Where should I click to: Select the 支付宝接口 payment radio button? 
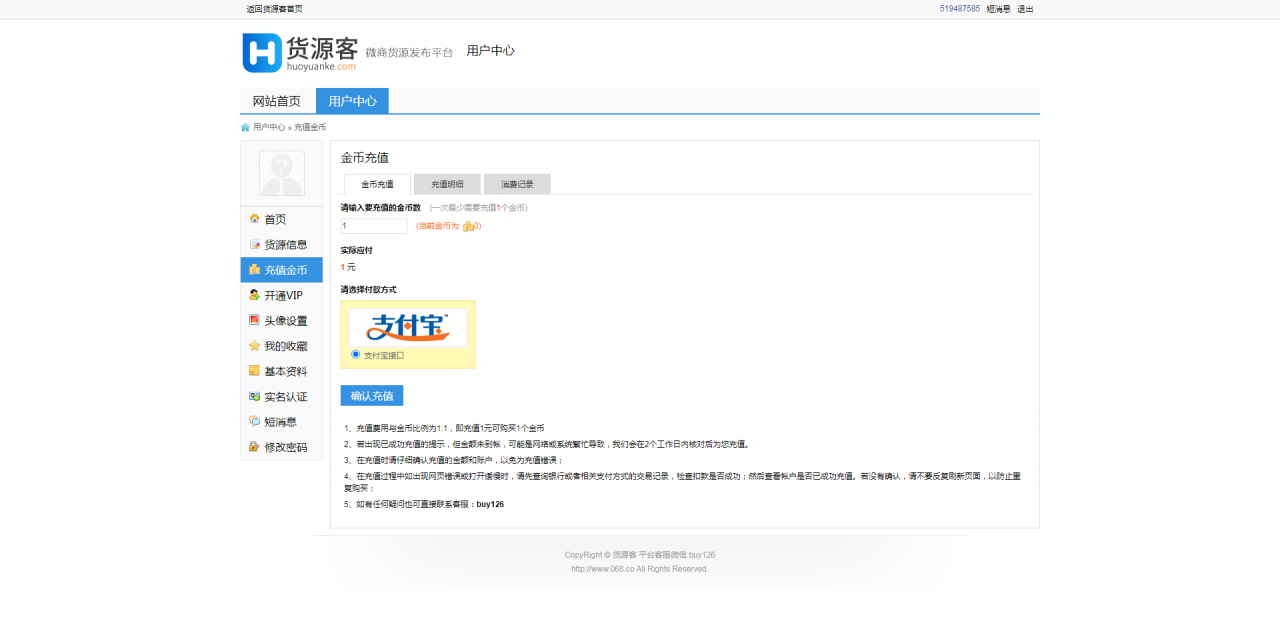(356, 355)
